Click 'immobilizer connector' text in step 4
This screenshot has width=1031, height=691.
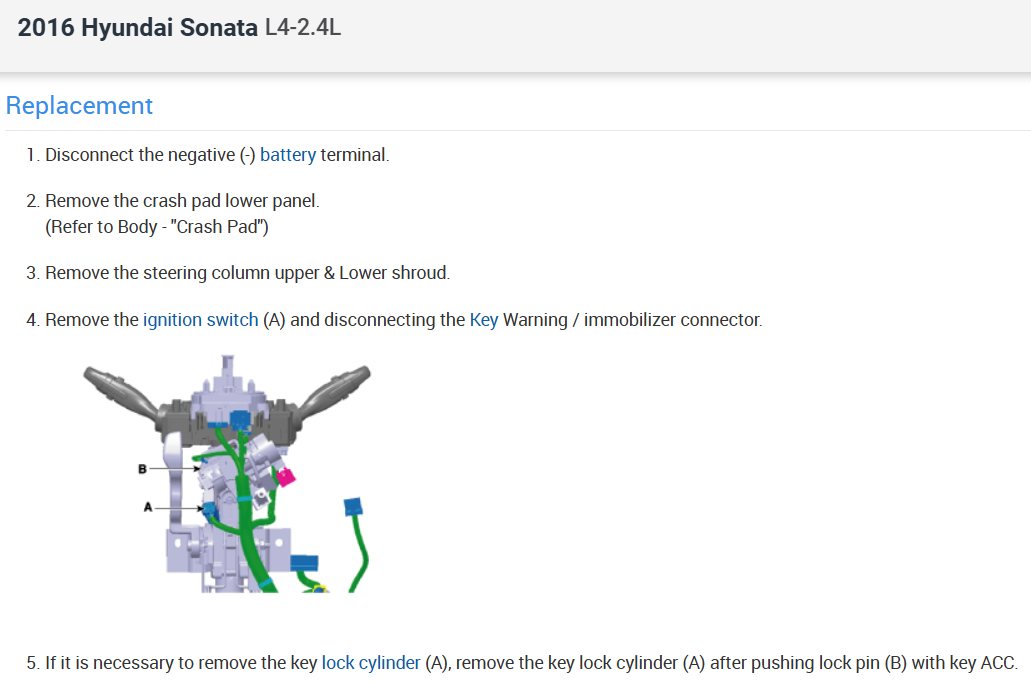pos(672,320)
